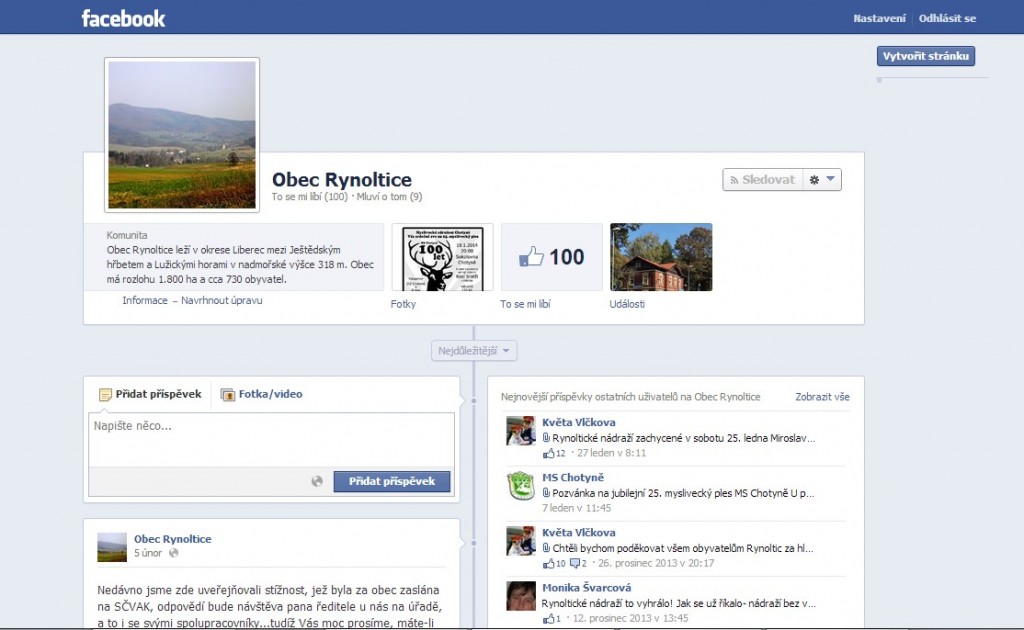1024x630 pixels.
Task: Expand the Nejdůležitější sort dropdown
Action: click(473, 351)
